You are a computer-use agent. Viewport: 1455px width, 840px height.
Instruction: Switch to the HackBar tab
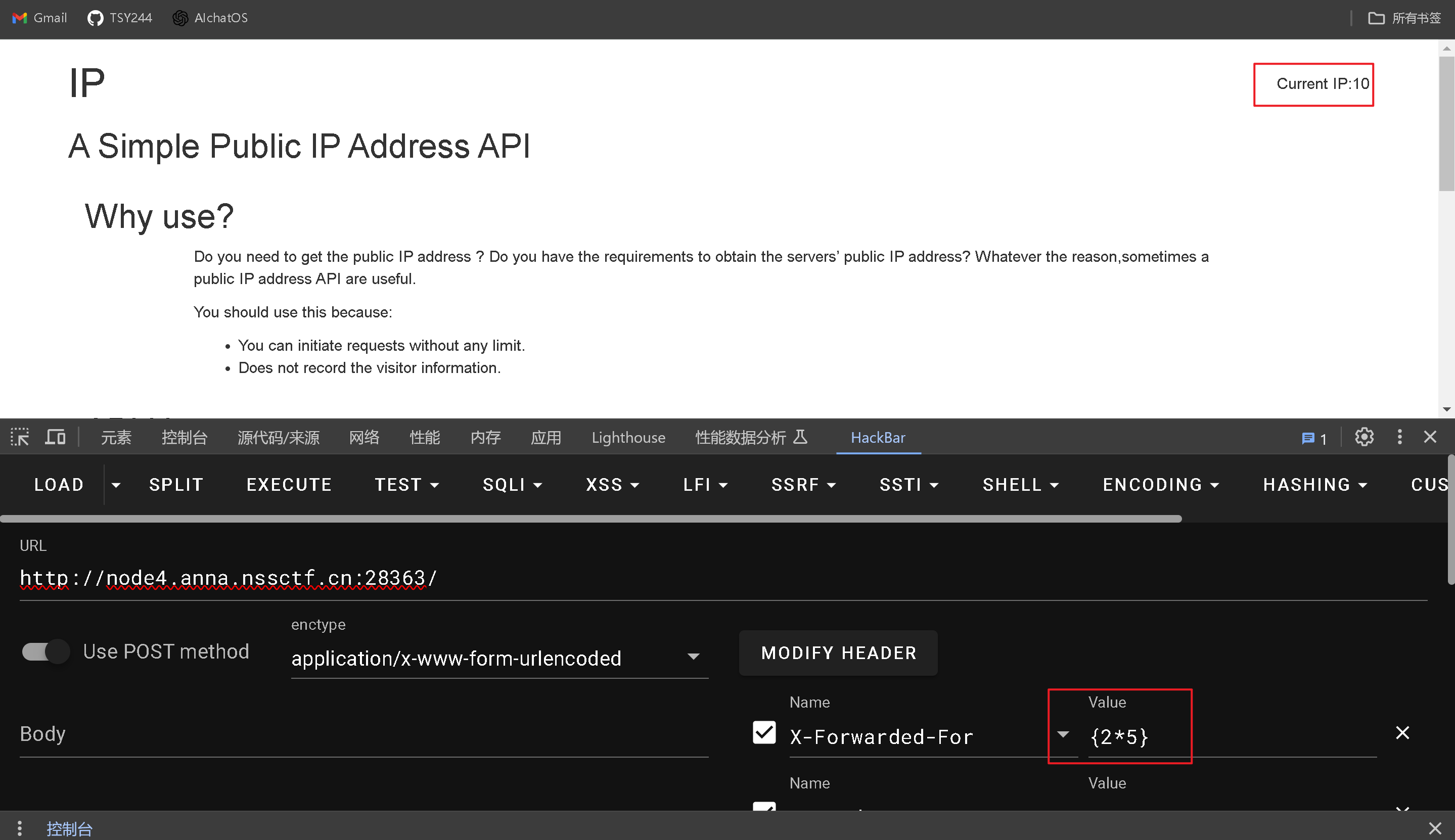[x=878, y=437]
